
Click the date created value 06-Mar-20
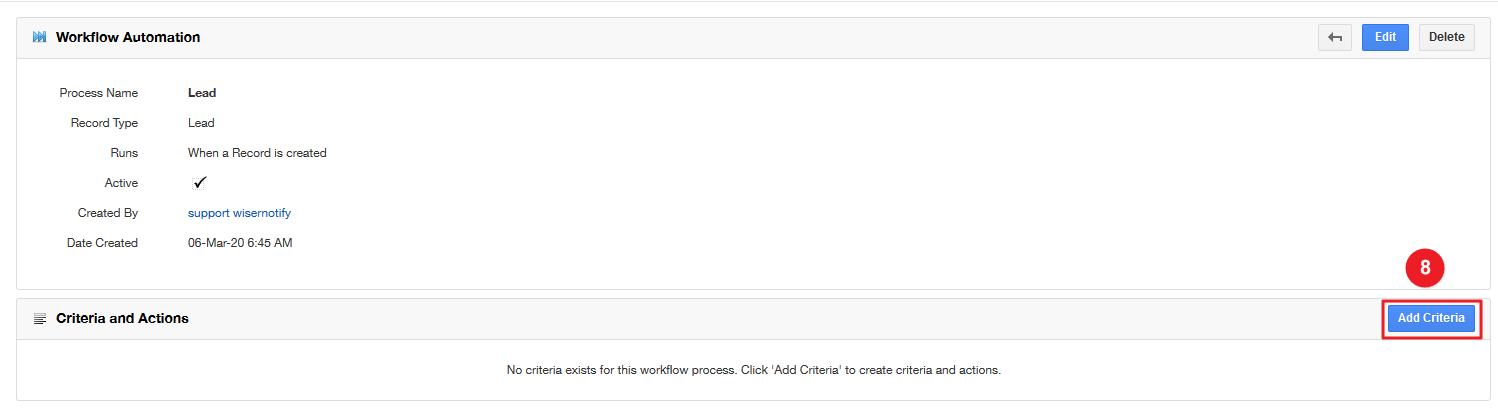tap(240, 243)
